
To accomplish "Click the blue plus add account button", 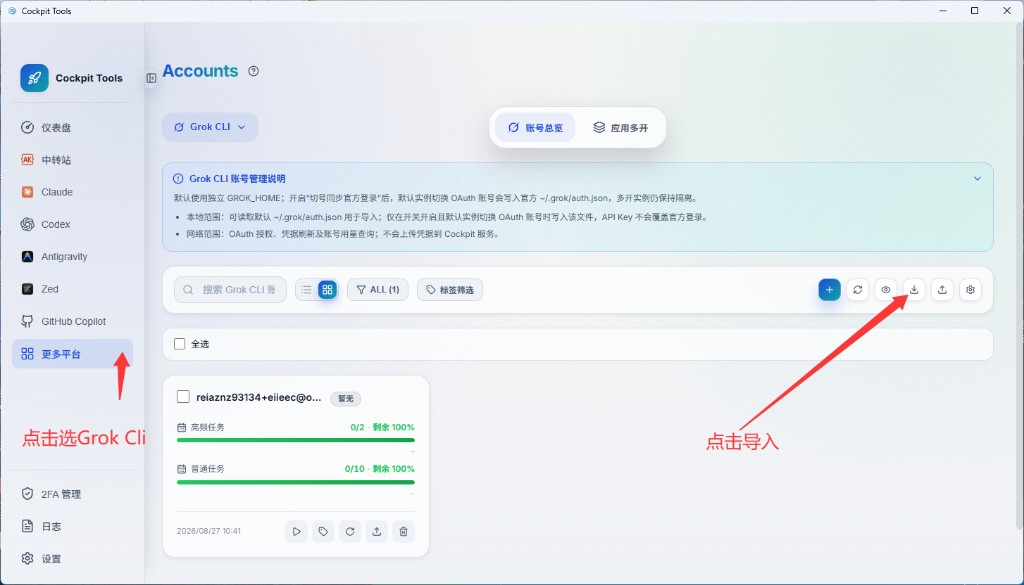I will [829, 289].
